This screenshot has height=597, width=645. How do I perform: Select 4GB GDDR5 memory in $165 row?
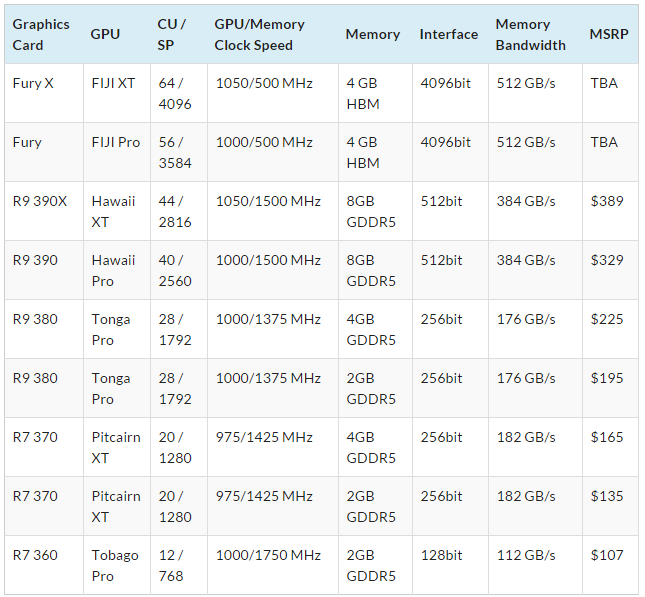pos(376,447)
